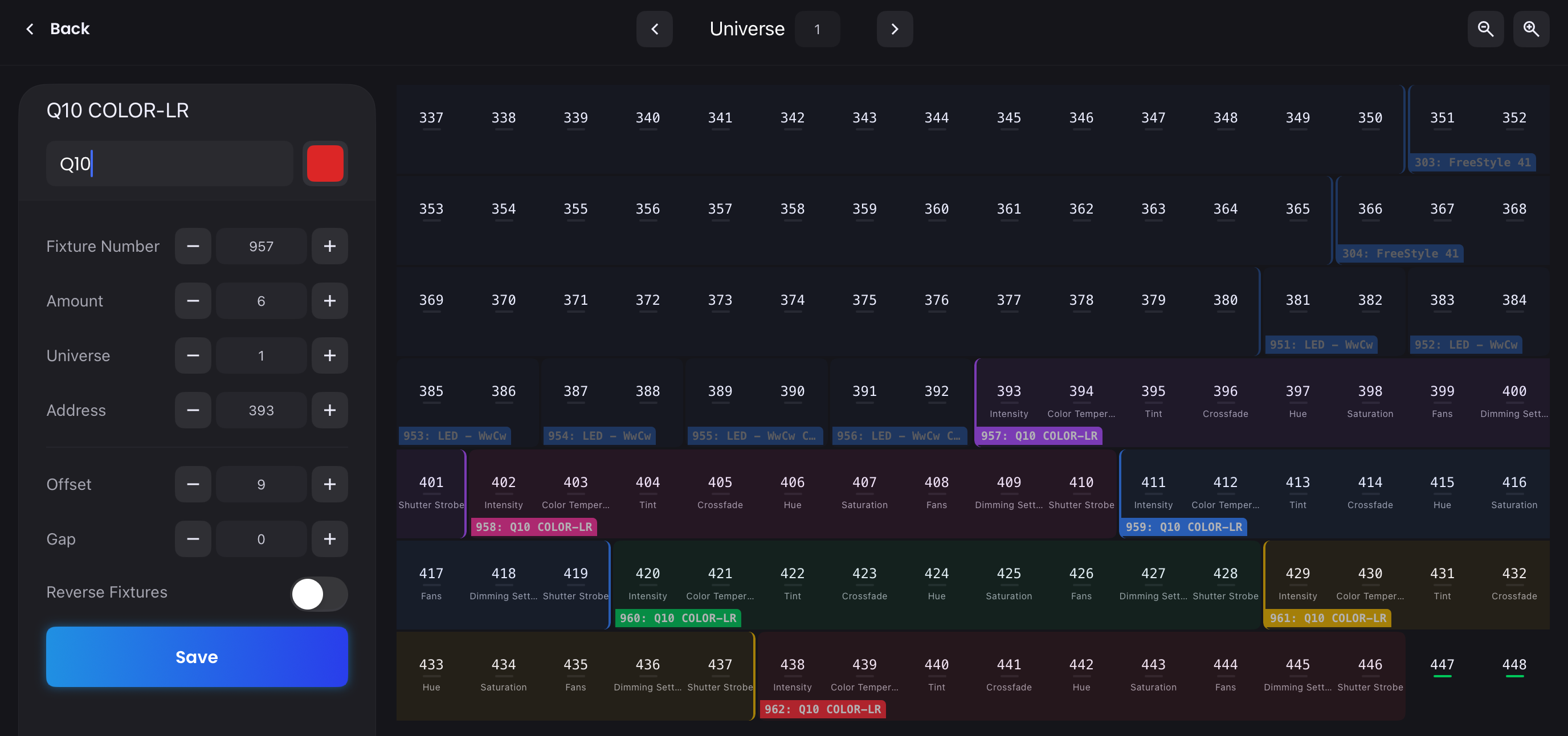Decrease Universe value with minus button
The height and width of the screenshot is (736, 1568).
193,355
